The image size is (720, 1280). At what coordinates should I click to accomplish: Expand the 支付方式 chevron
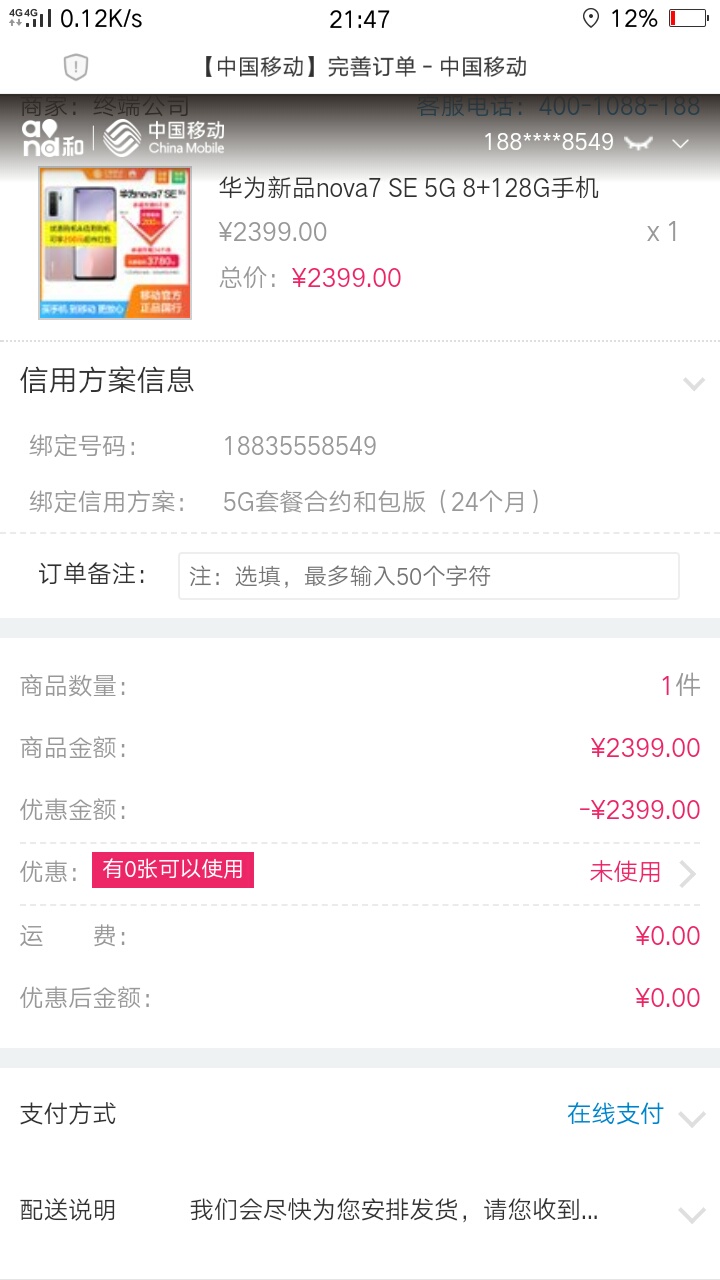point(692,1119)
